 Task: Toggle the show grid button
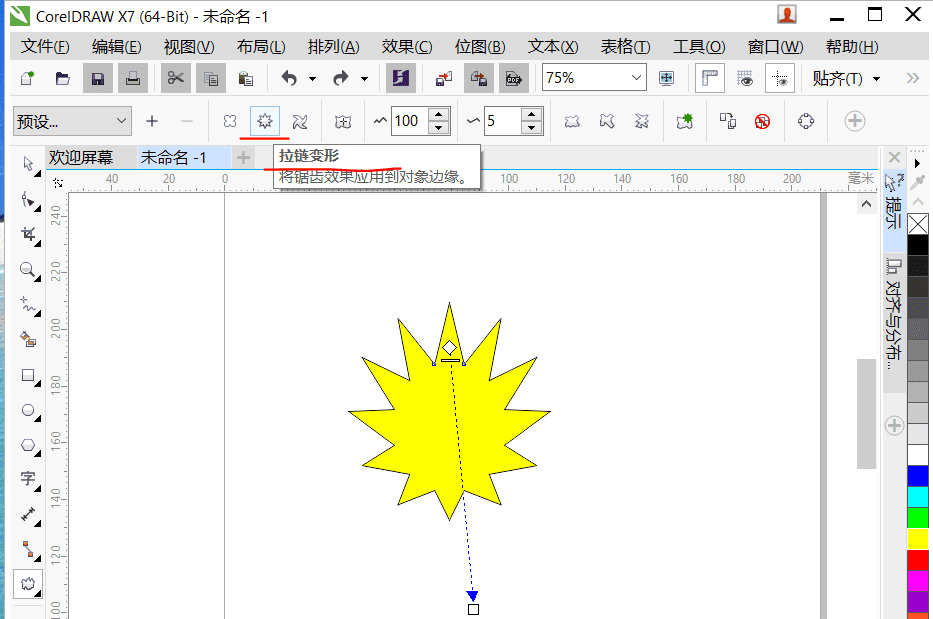pyautogui.click(x=745, y=78)
